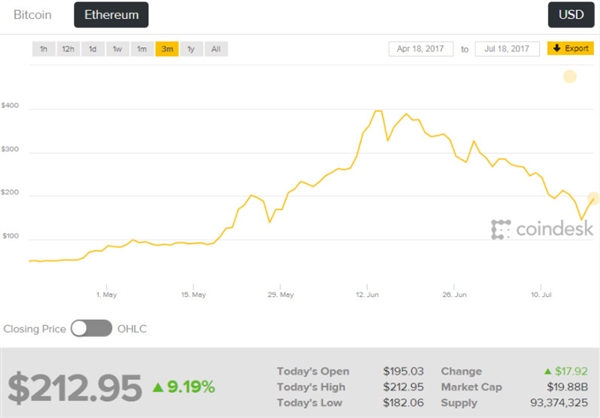Click the 10. Jul x-axis label
This screenshot has width=600, height=418.
point(541,295)
